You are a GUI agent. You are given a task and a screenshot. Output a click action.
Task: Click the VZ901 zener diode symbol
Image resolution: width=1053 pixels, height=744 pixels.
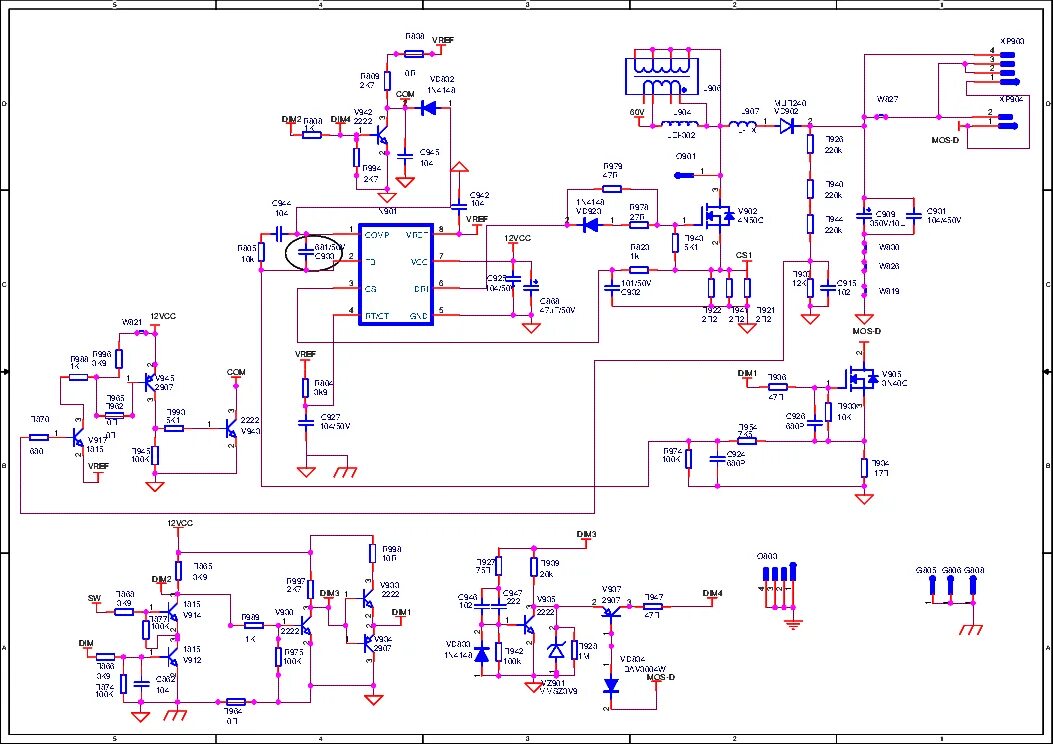point(556,651)
